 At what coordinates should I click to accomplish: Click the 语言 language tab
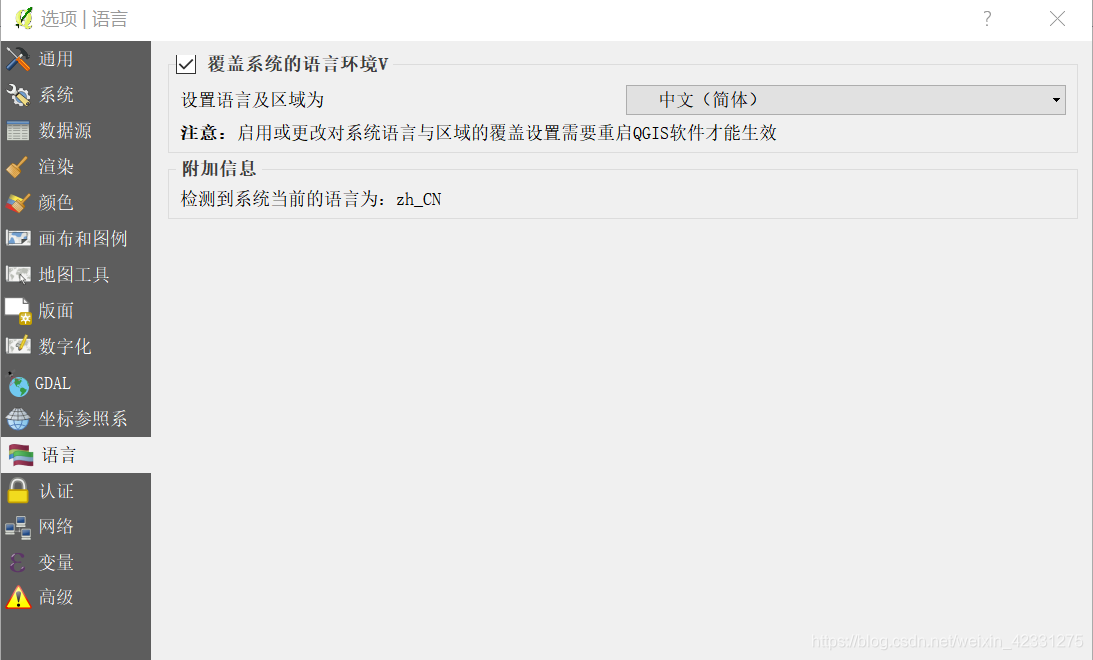point(76,455)
